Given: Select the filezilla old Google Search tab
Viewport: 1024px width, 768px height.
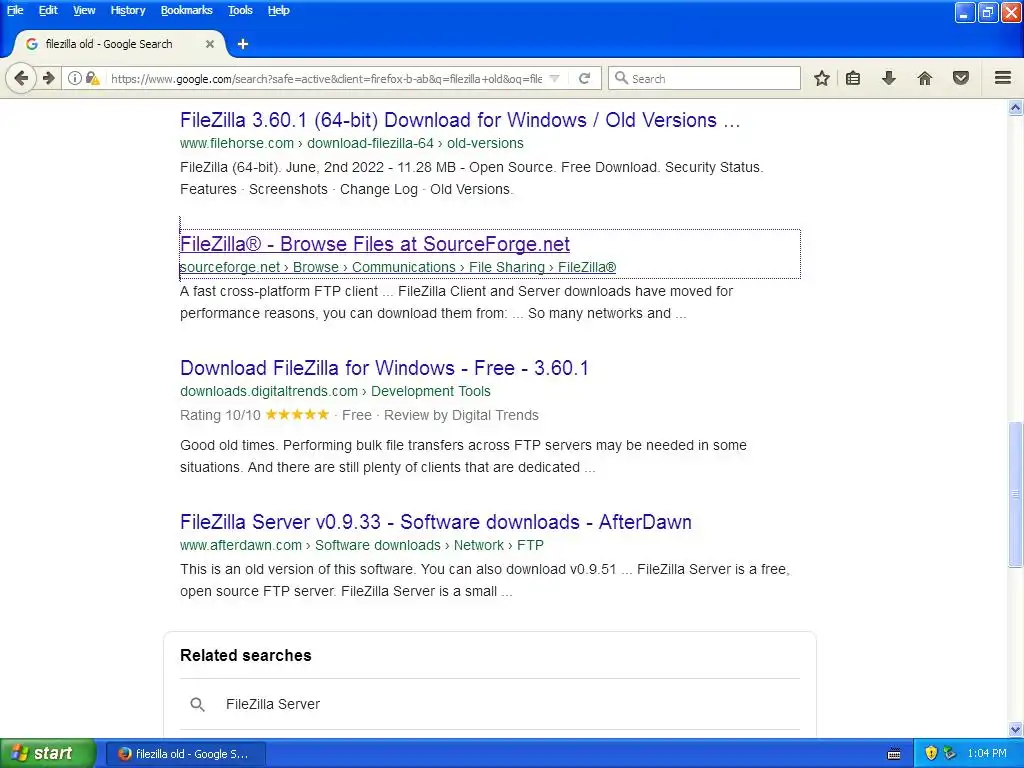Looking at the screenshot, I should [118, 44].
